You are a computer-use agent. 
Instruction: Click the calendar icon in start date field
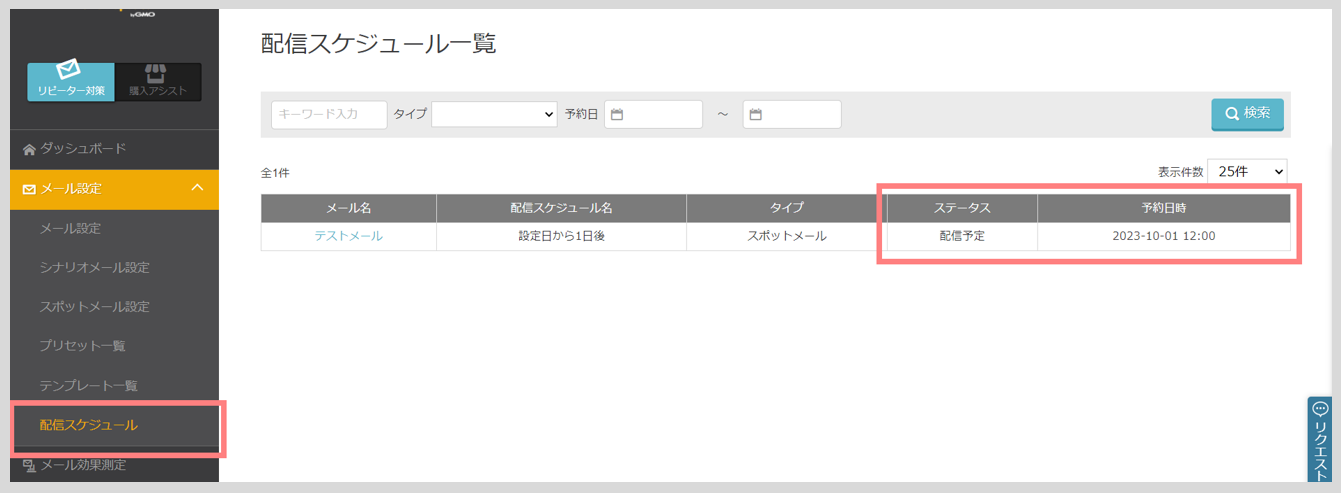(617, 115)
